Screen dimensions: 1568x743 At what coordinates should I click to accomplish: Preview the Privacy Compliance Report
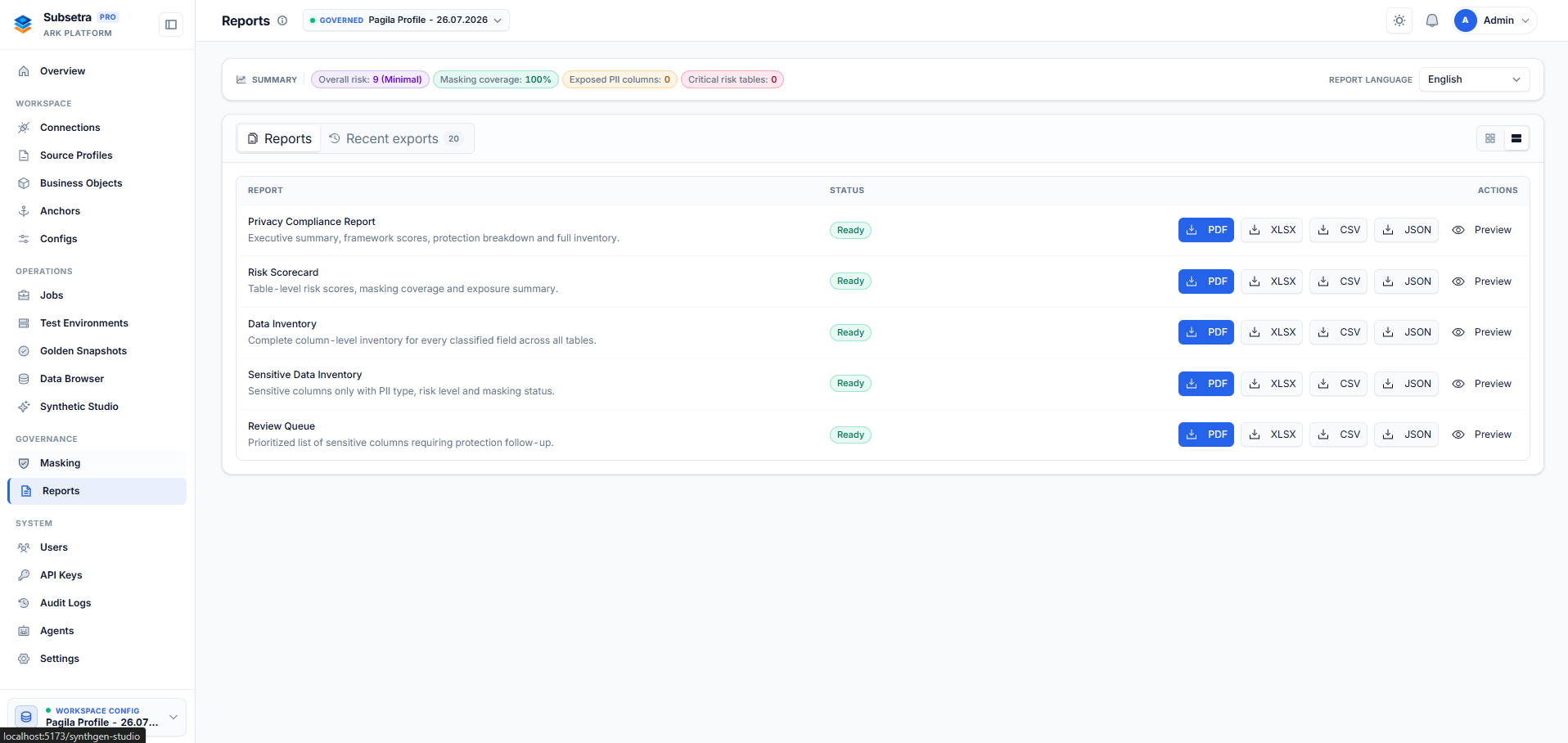point(1482,230)
